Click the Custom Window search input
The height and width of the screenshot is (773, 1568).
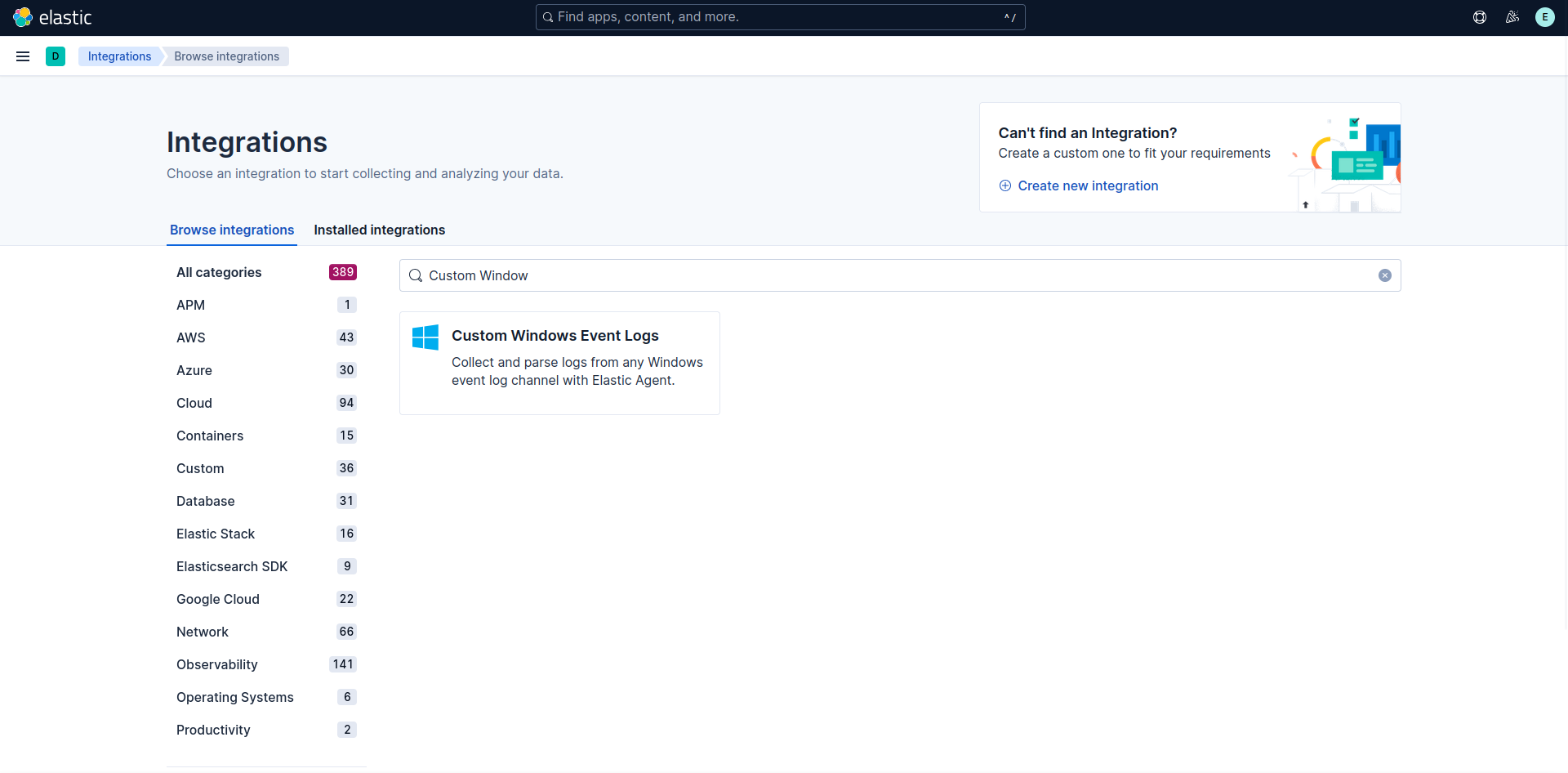(900, 275)
